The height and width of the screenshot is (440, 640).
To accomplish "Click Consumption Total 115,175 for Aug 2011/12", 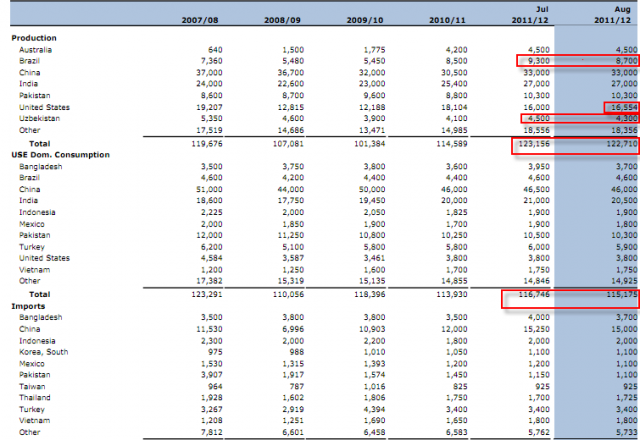I will point(622,294).
